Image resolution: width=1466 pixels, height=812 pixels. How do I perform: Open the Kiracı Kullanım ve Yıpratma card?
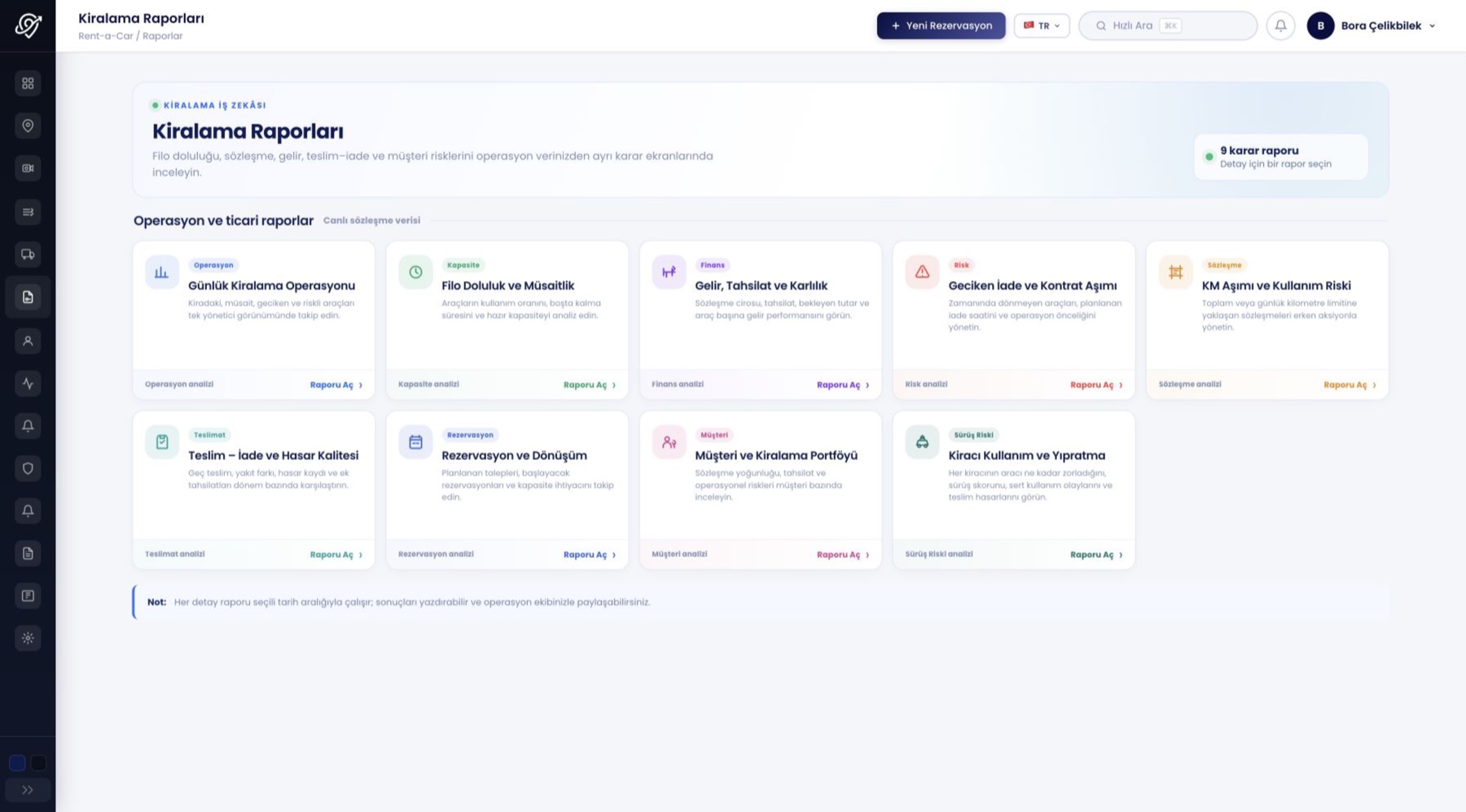[1014, 489]
